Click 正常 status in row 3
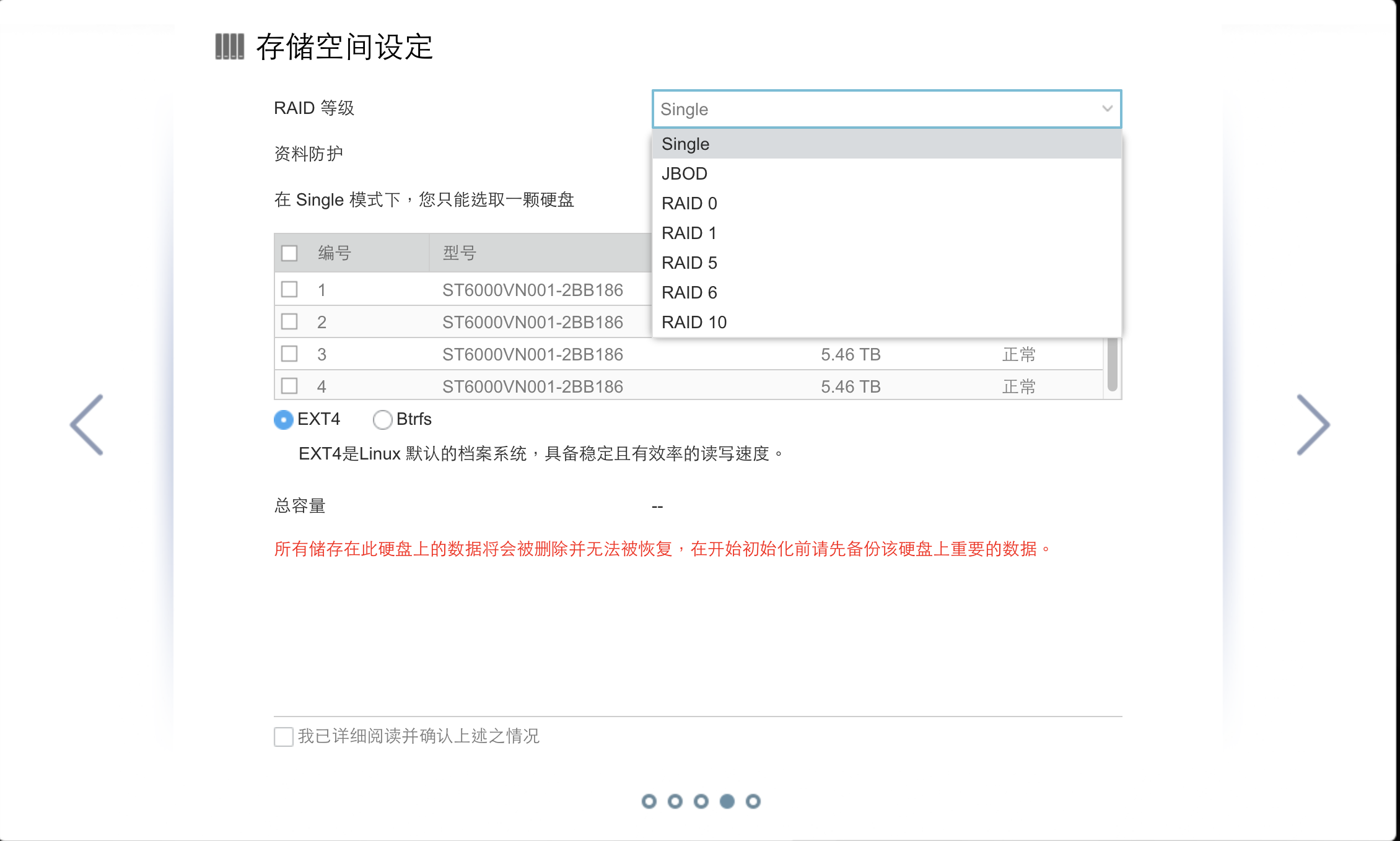Image resolution: width=1400 pixels, height=841 pixels. 1019,354
